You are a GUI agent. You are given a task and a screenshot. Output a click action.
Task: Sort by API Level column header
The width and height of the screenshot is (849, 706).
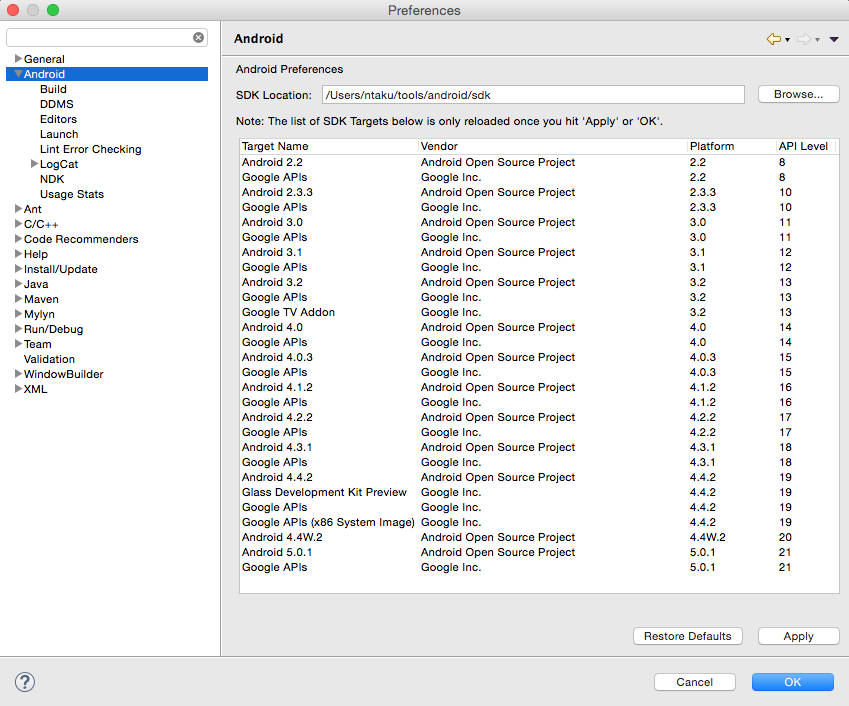click(806, 146)
